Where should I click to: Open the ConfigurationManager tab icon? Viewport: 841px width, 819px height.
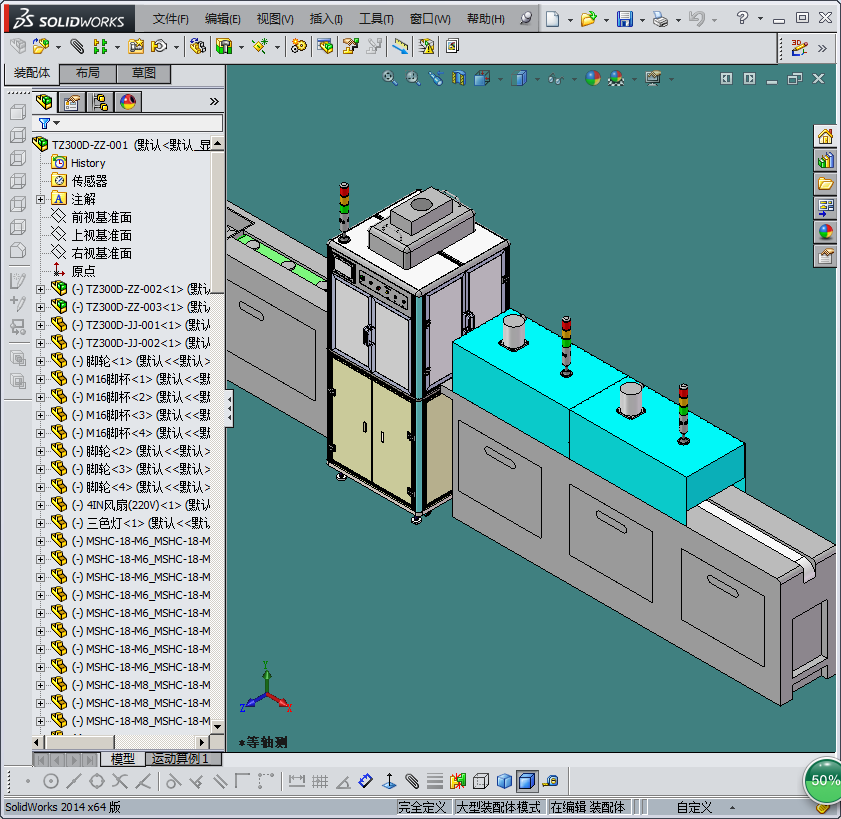point(100,102)
